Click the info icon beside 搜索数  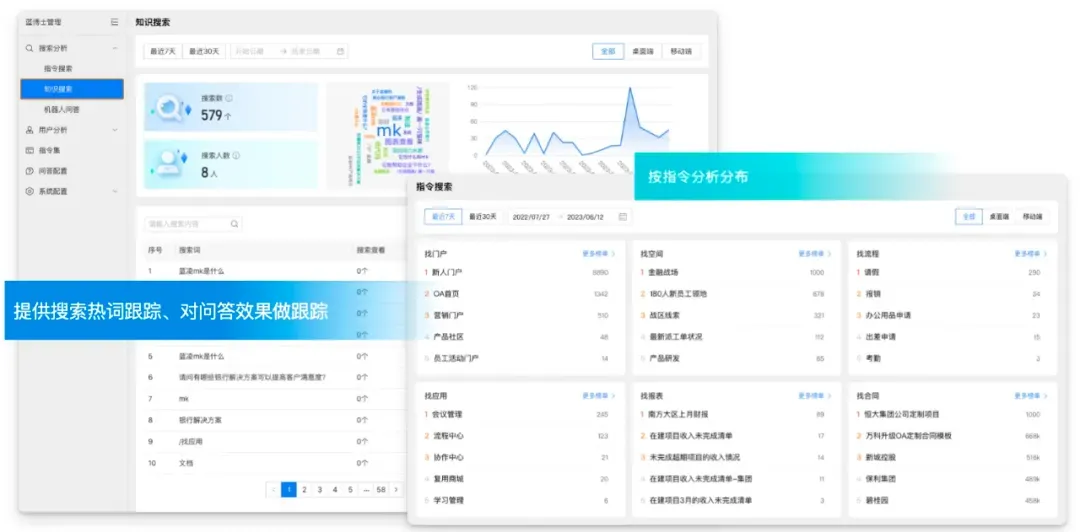tap(229, 99)
